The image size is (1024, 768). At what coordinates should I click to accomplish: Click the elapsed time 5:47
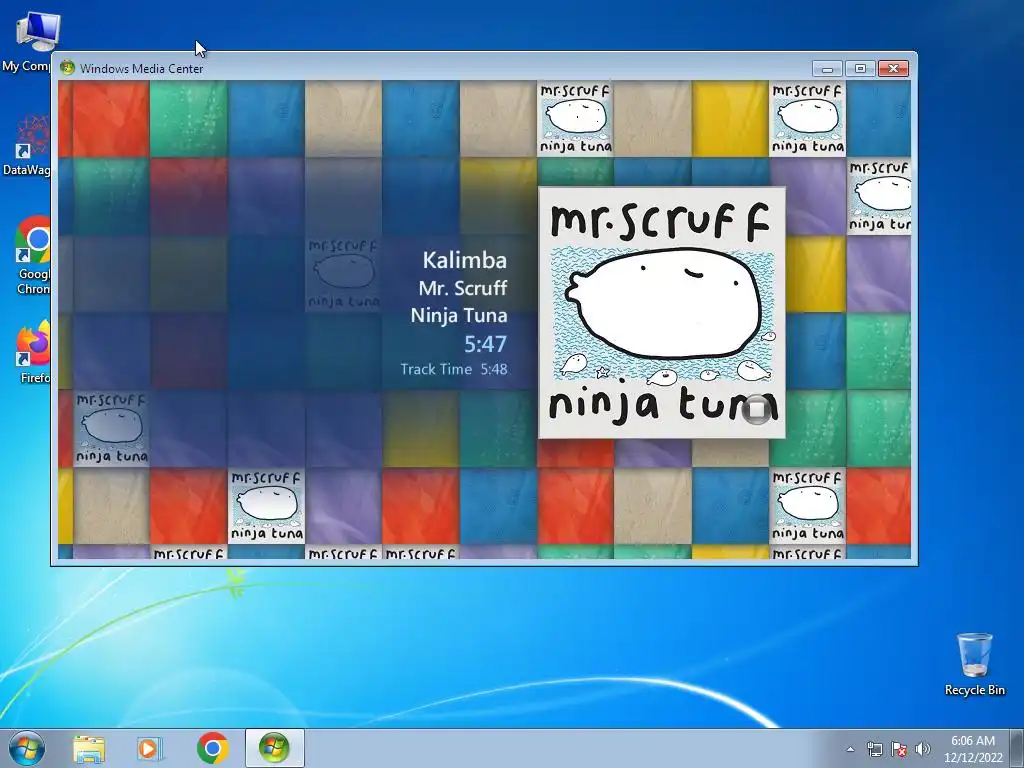coord(485,344)
